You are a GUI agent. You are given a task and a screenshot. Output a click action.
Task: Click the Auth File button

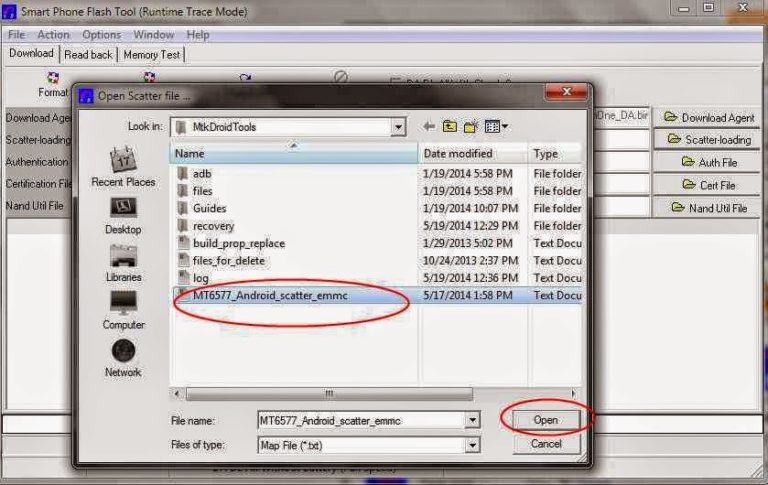click(x=708, y=162)
